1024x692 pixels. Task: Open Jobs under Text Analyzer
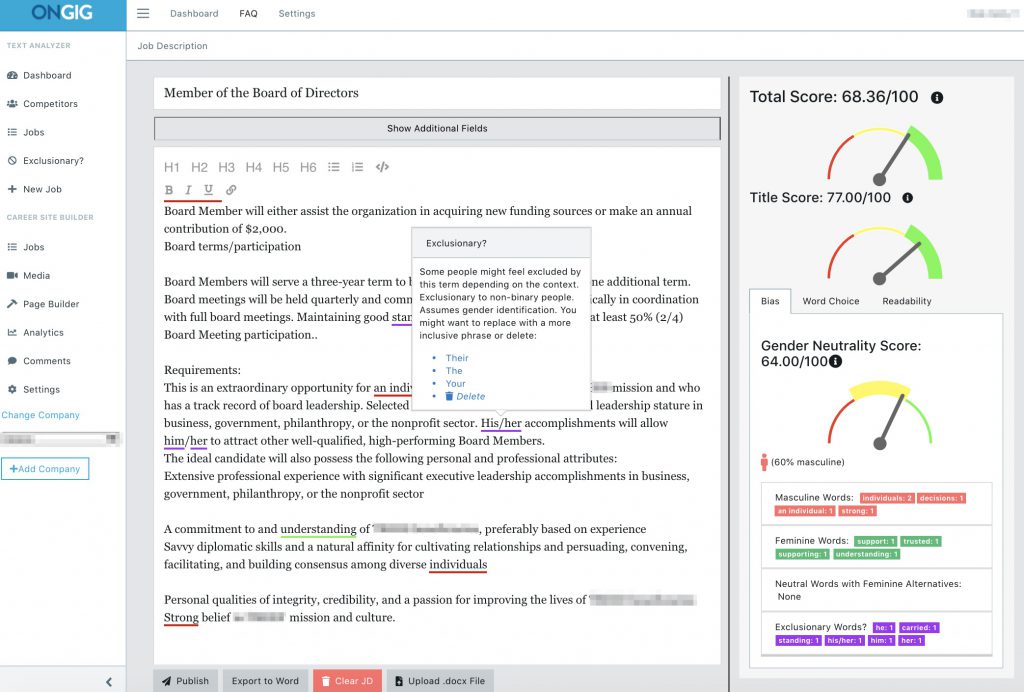click(x=25, y=133)
